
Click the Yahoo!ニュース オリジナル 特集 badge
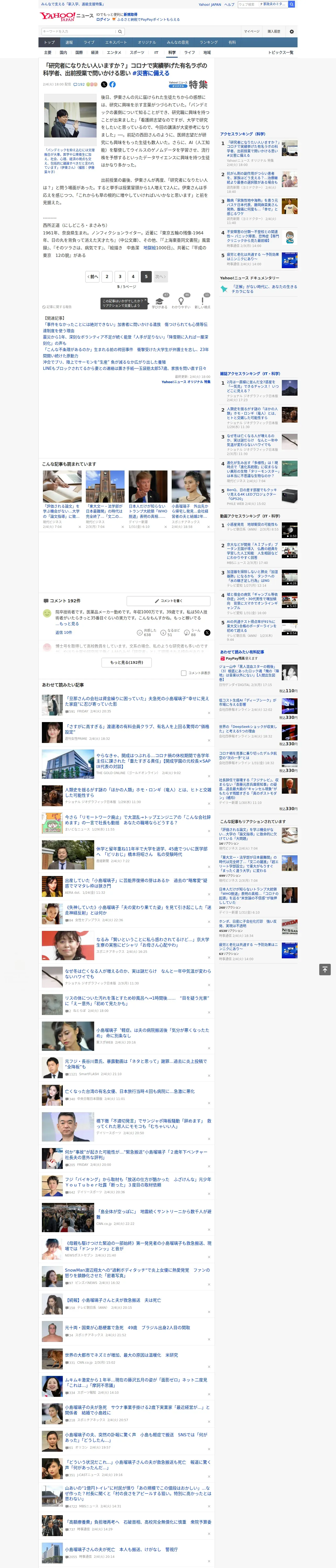(x=188, y=85)
